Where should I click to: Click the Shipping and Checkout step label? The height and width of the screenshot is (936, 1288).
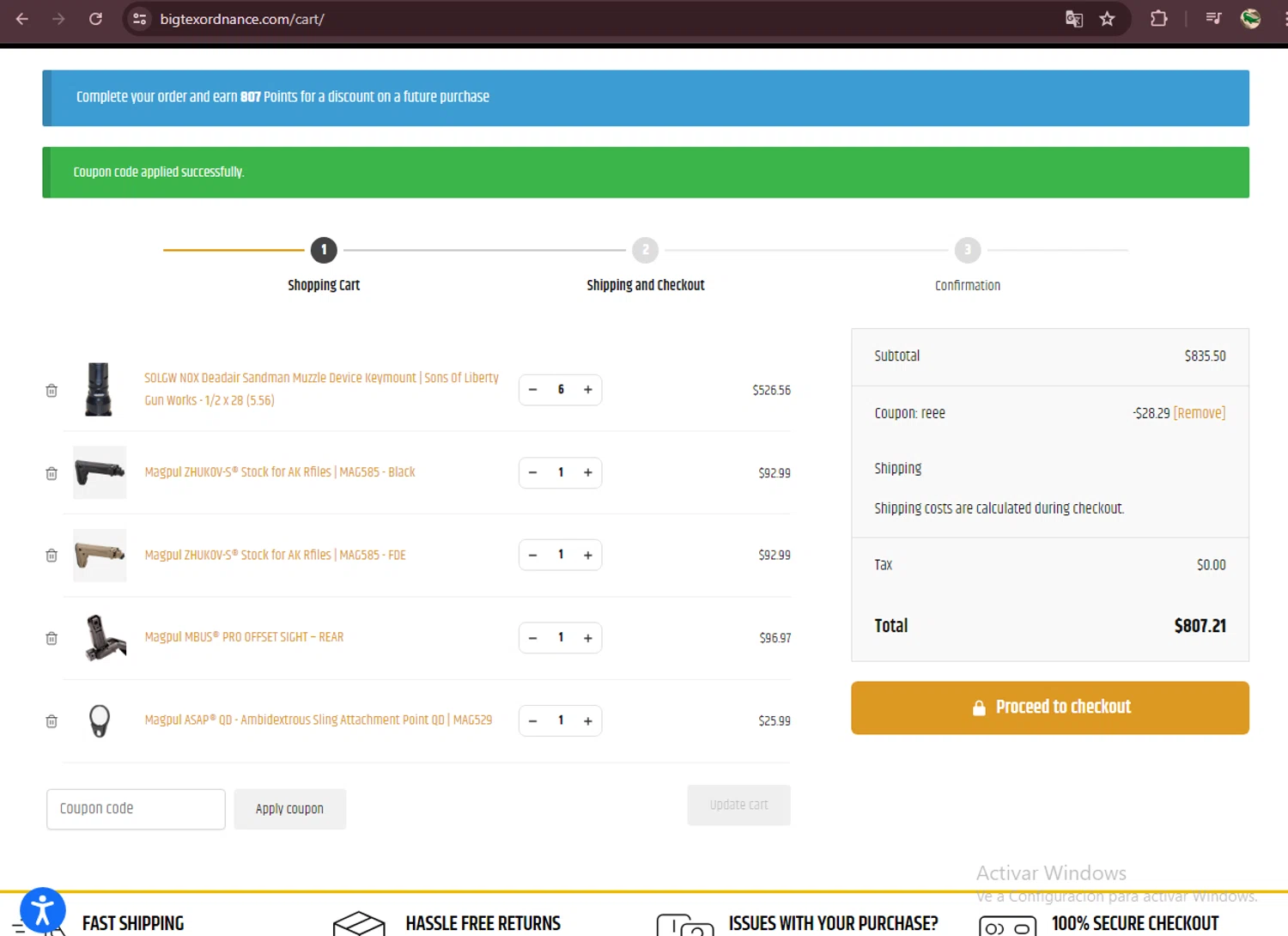pyautogui.click(x=646, y=285)
